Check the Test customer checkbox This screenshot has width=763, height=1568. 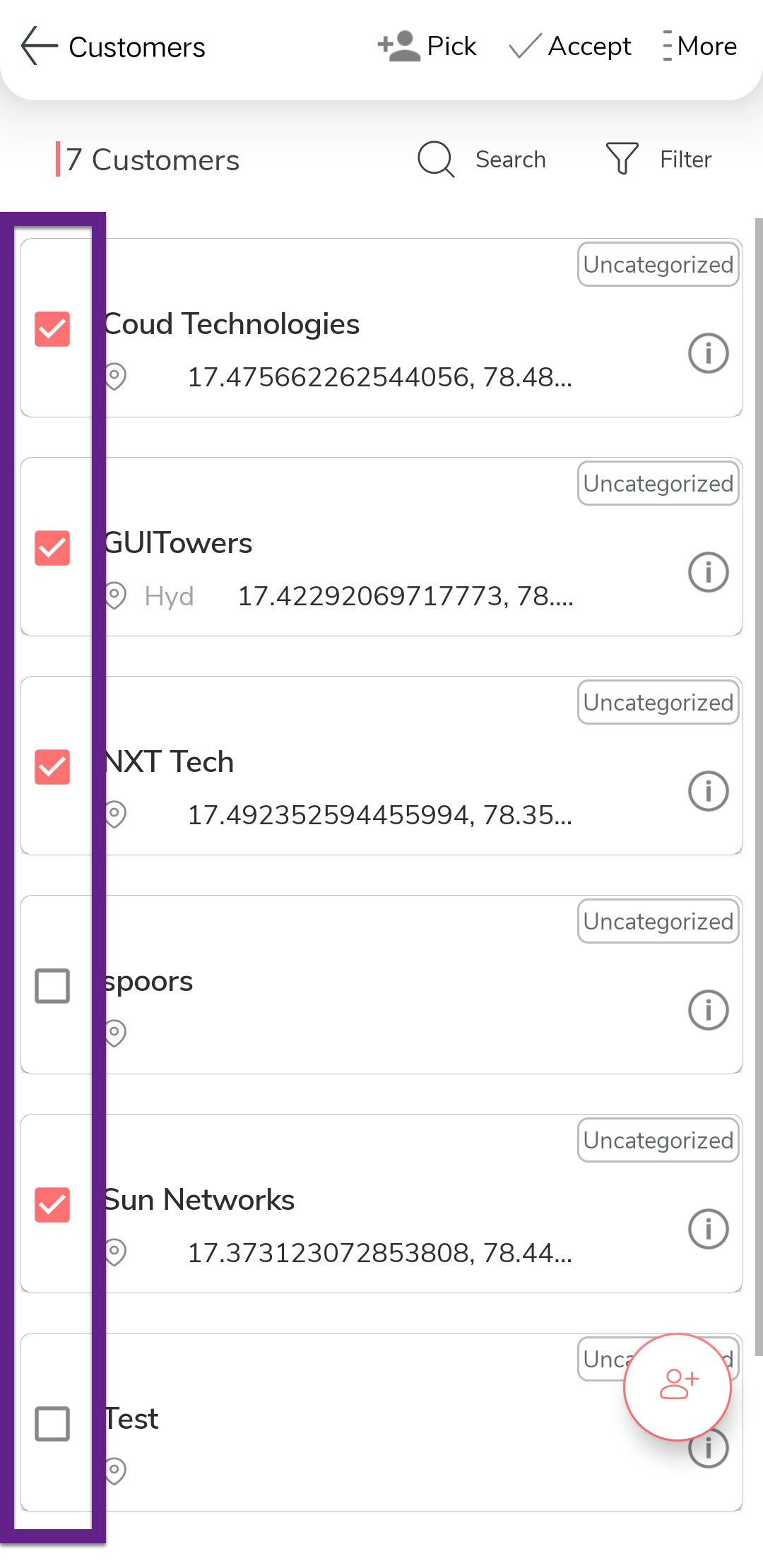coord(52,1424)
